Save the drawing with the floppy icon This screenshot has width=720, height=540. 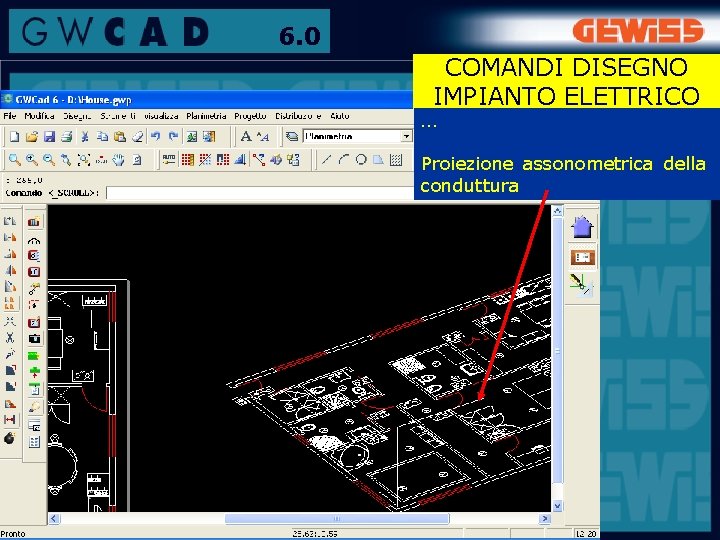tap(49, 136)
